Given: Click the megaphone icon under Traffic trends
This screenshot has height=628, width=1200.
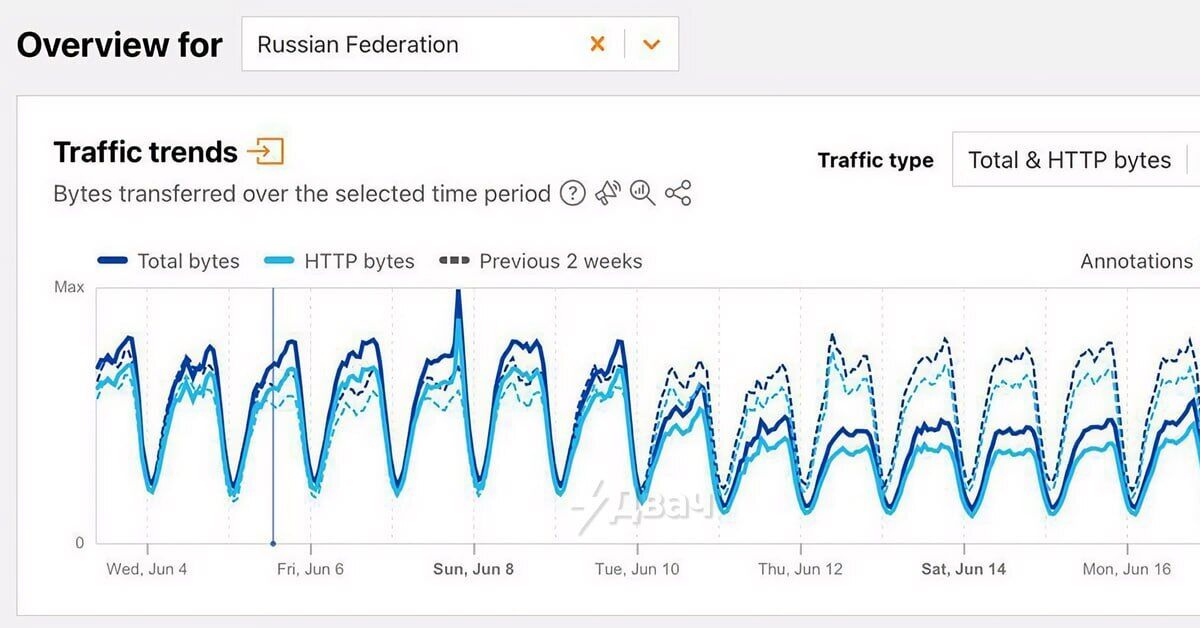Looking at the screenshot, I should pos(608,193).
